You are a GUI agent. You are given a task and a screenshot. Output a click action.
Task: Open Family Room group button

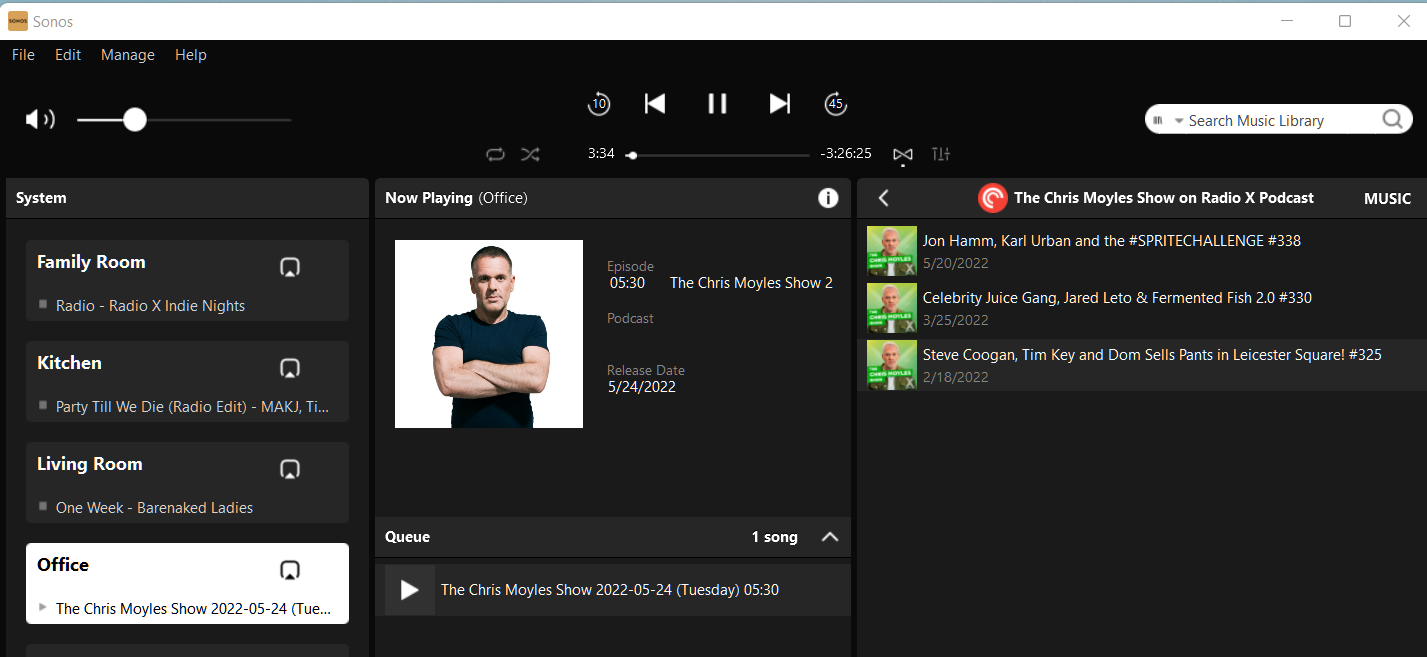[x=290, y=267]
